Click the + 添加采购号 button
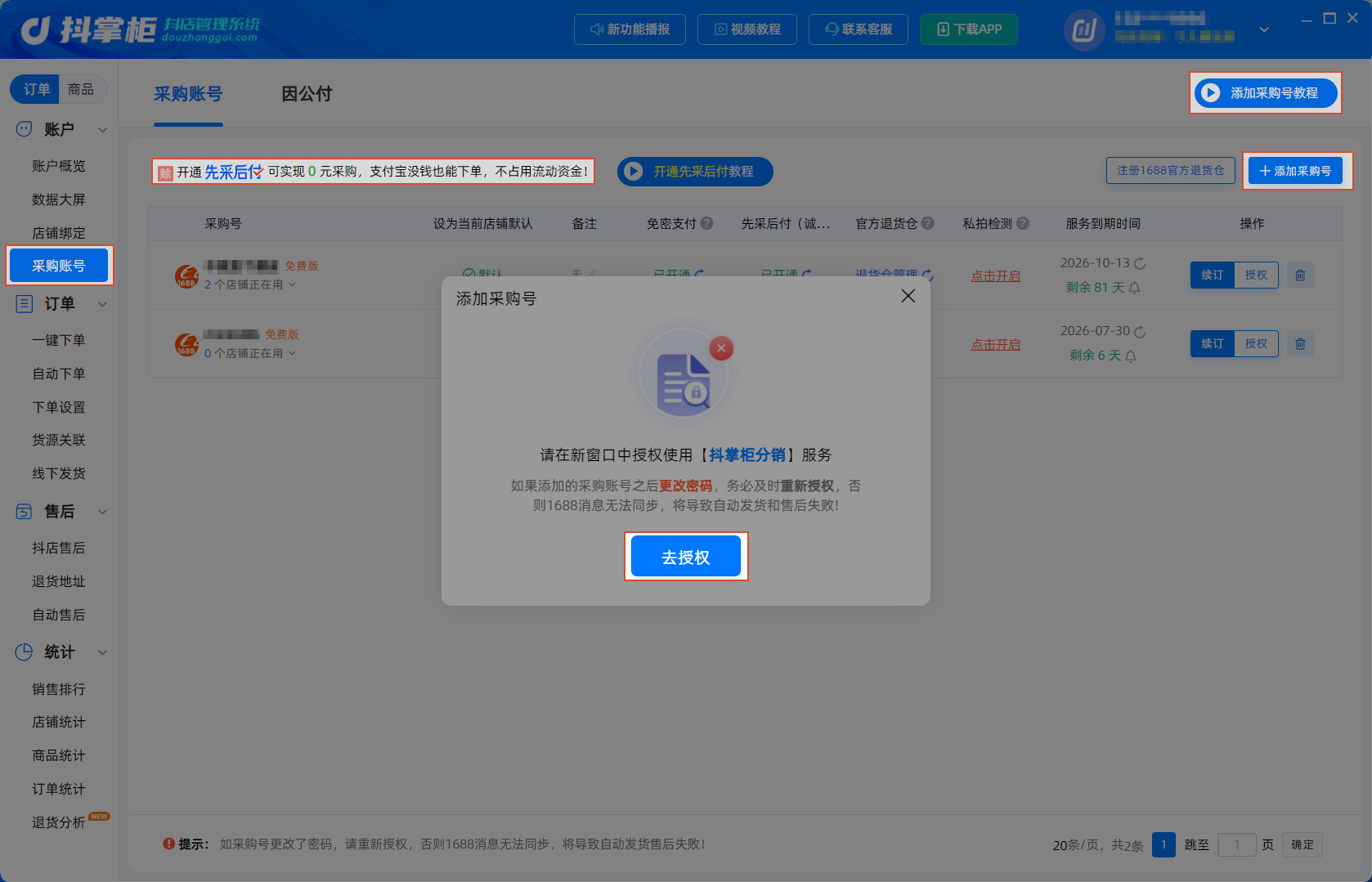The width and height of the screenshot is (1372, 882). pos(1296,171)
